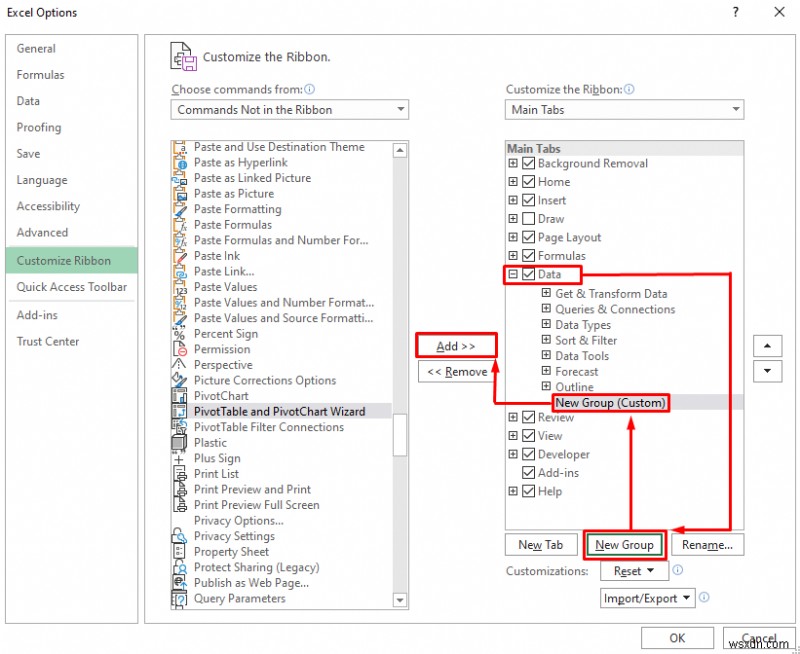Image resolution: width=800 pixels, height=654 pixels.
Task: Click the Paste Link... icon
Action: coord(180,272)
